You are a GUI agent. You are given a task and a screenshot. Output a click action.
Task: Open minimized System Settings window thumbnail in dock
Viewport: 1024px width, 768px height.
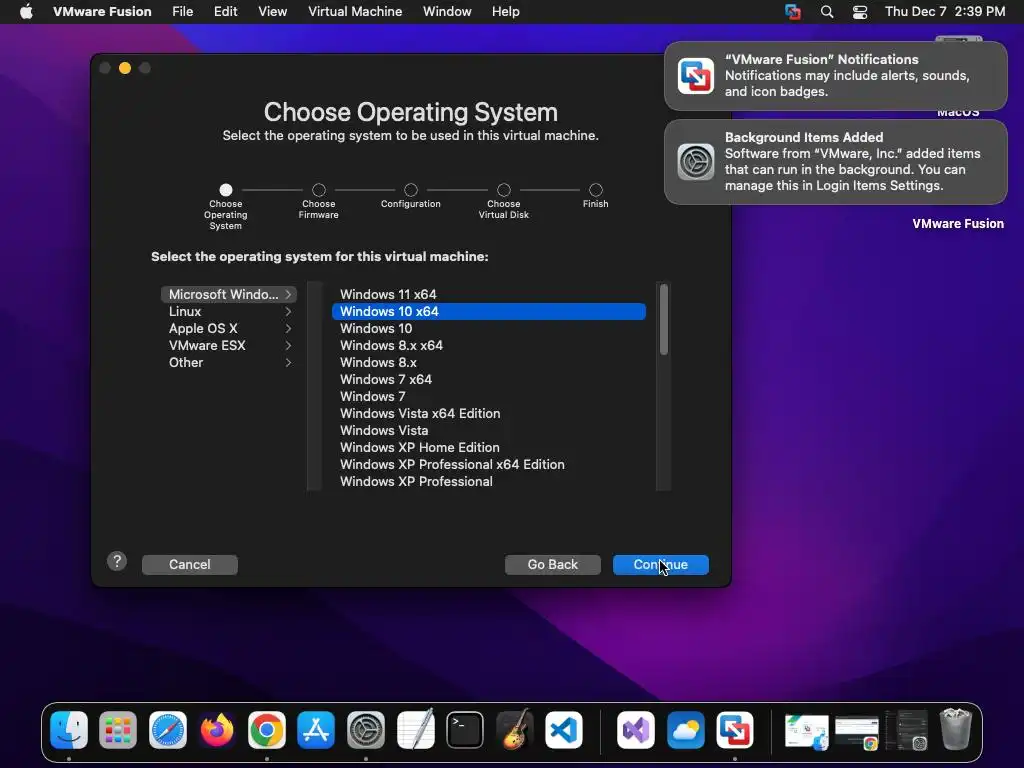(906, 731)
